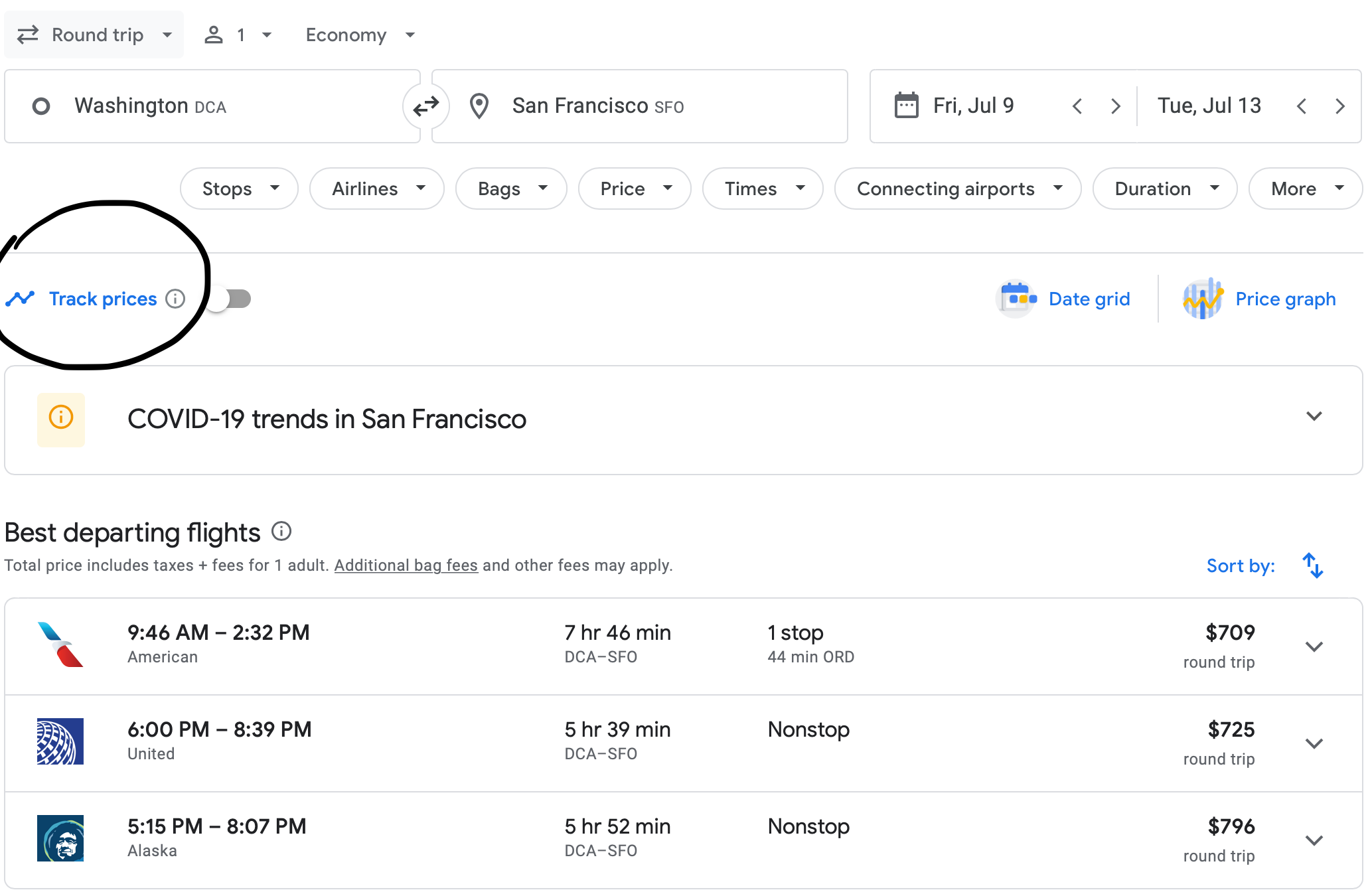
Task: Open the passenger count dropdown
Action: pyautogui.click(x=238, y=35)
